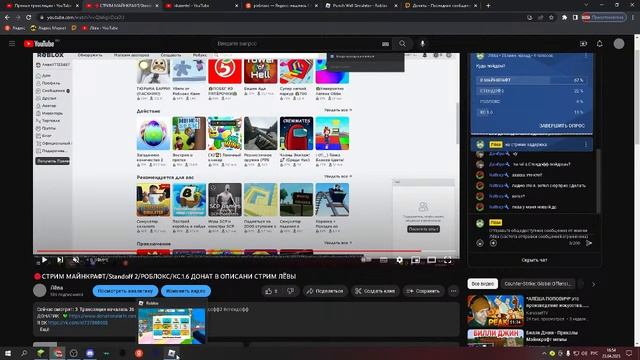Switch player to miniplayer mode
The image size is (640, 360).
pos(415,260)
